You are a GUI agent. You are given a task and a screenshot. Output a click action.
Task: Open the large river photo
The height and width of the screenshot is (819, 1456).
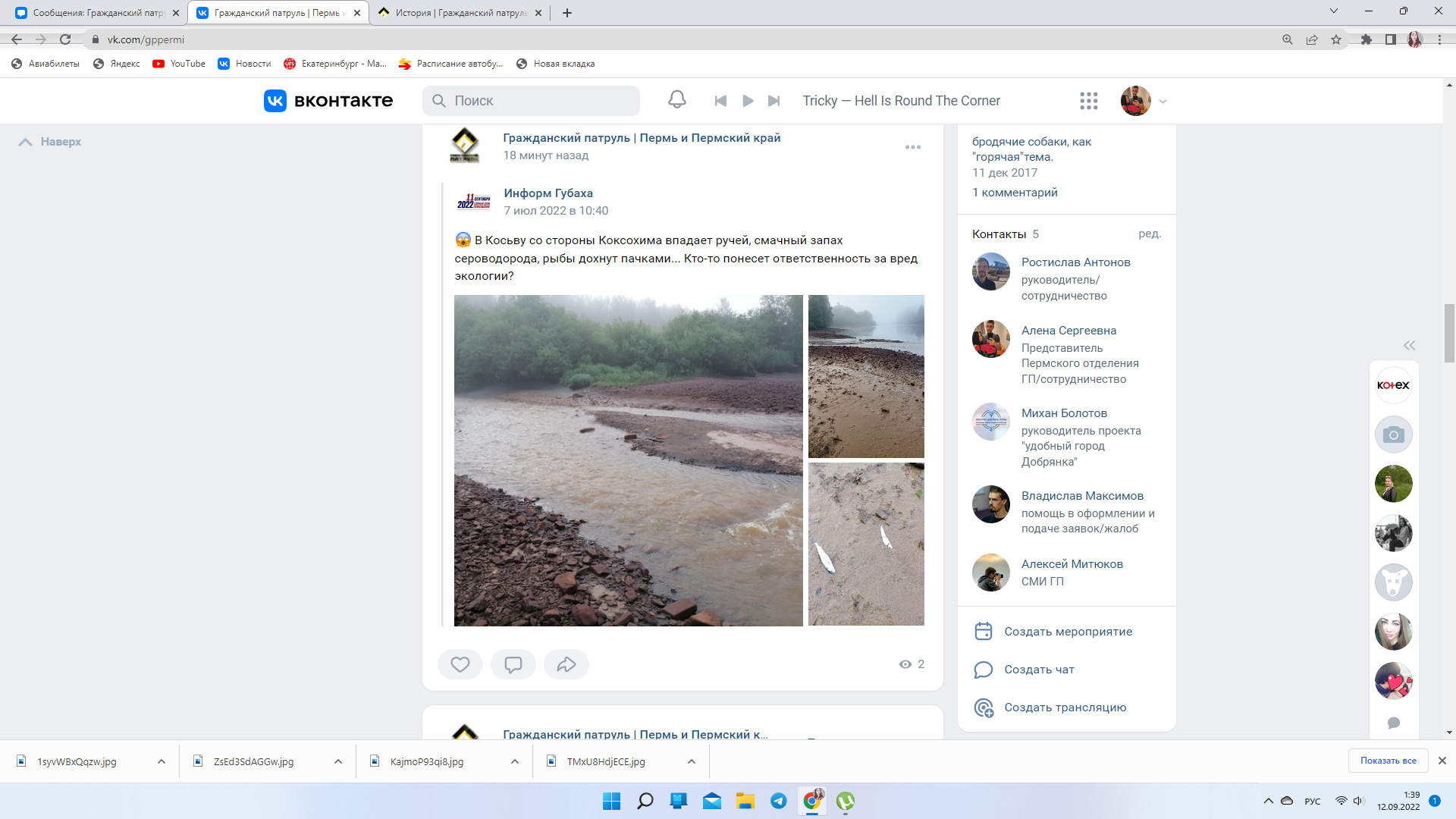pyautogui.click(x=629, y=460)
